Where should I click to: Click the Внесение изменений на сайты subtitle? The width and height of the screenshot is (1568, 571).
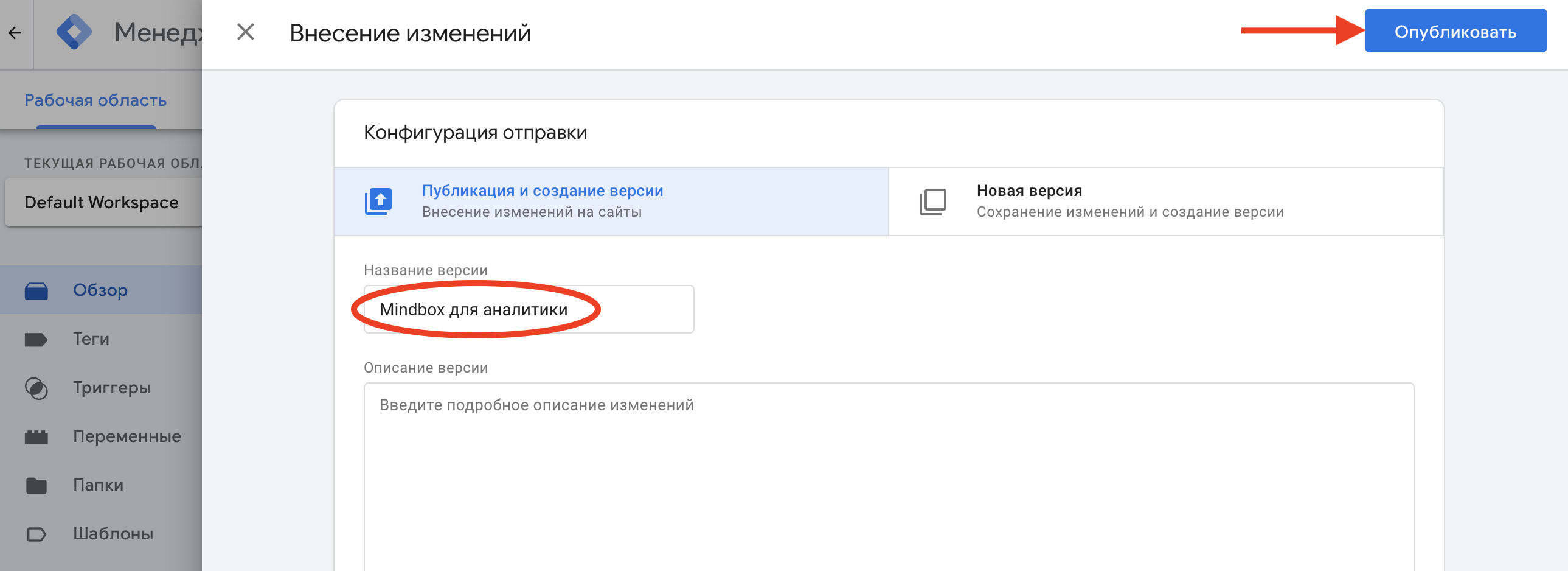532,212
